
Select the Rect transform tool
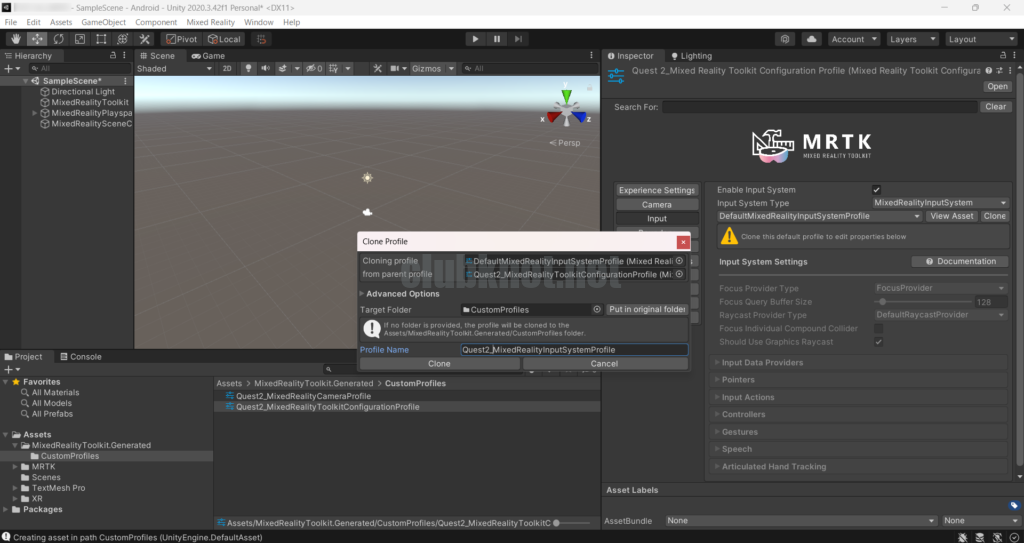(x=101, y=39)
